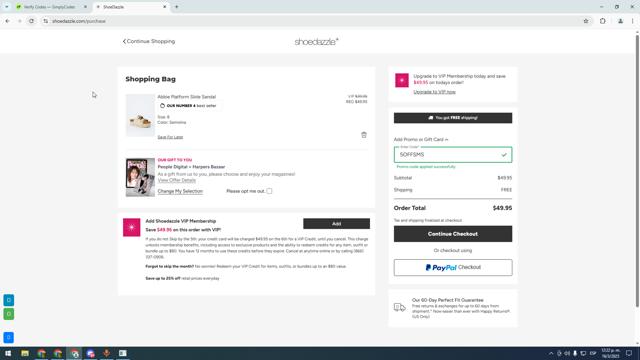This screenshot has height=360, width=640.
Task: Open the microphone recorder app on the taskbar
Action: 107,353
